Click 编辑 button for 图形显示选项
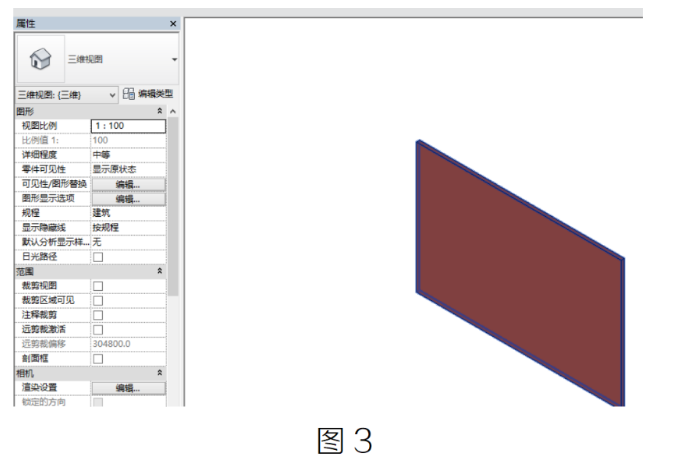Screen dimensions: 678x467 (128, 199)
